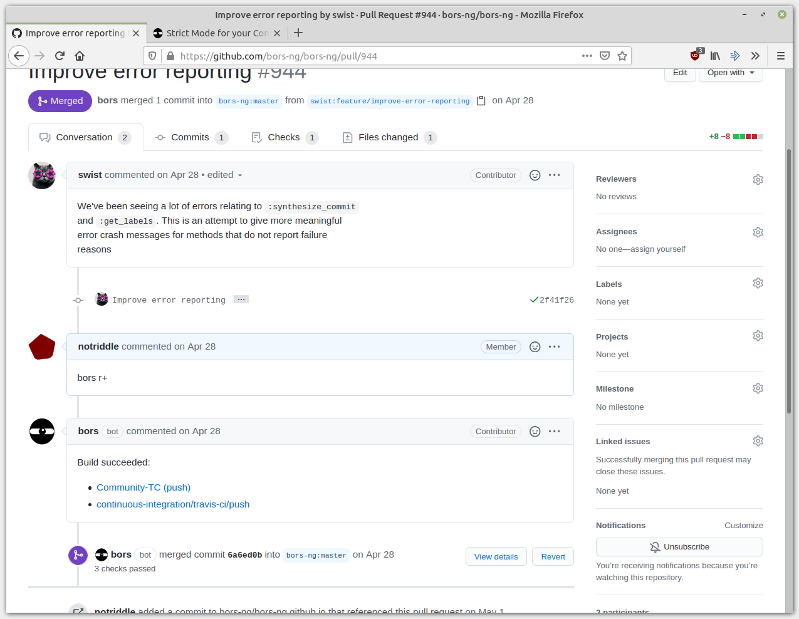Open bors-ng:master base branch link
Viewport: 799px width, 619px height.
click(248, 101)
